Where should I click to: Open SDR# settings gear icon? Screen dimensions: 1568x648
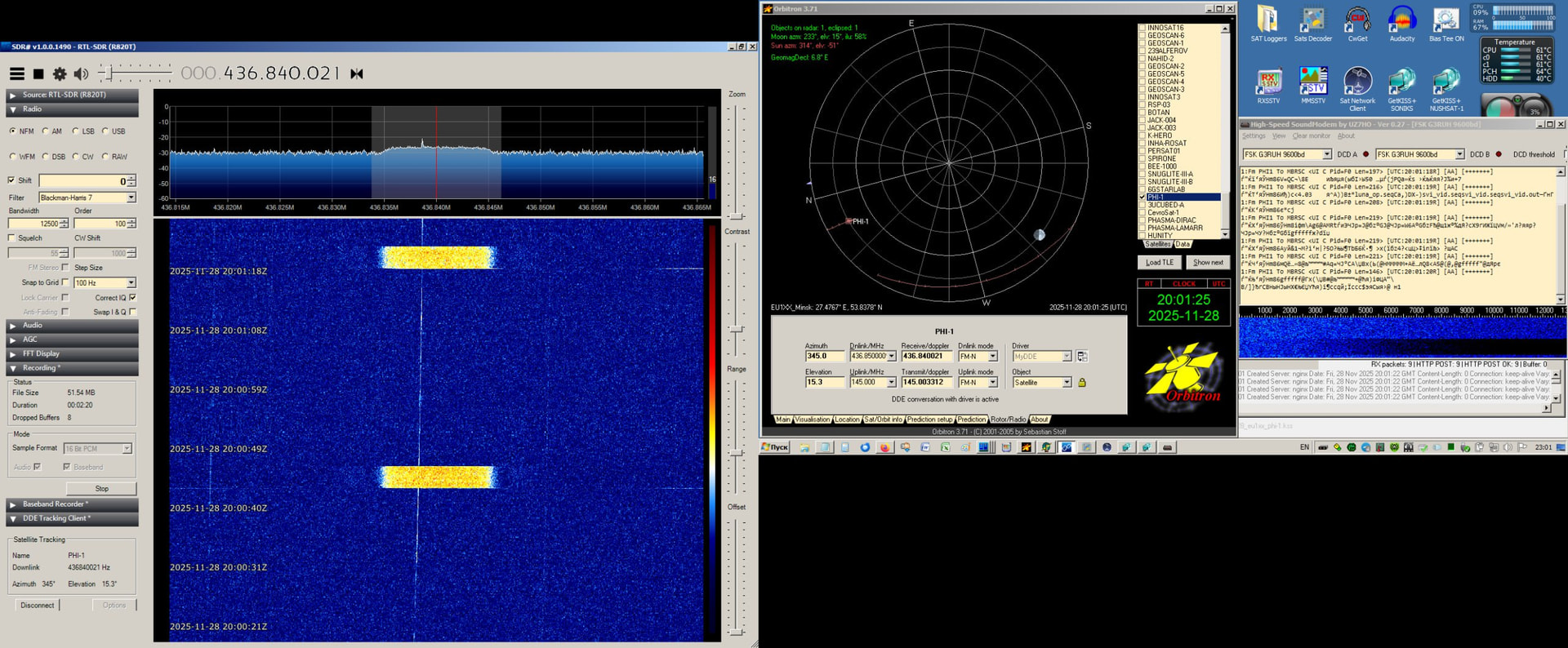[x=60, y=73]
